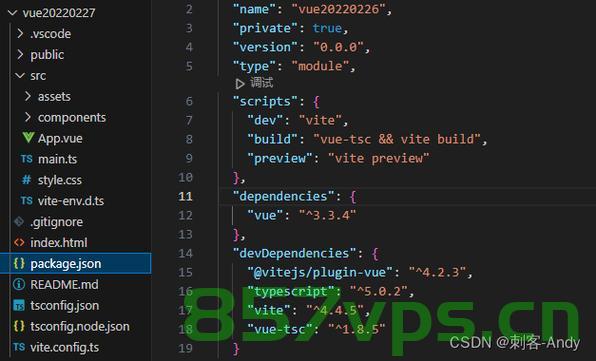Select the public folder label
Image resolution: width=596 pixels, height=361 pixels.
coord(47,55)
